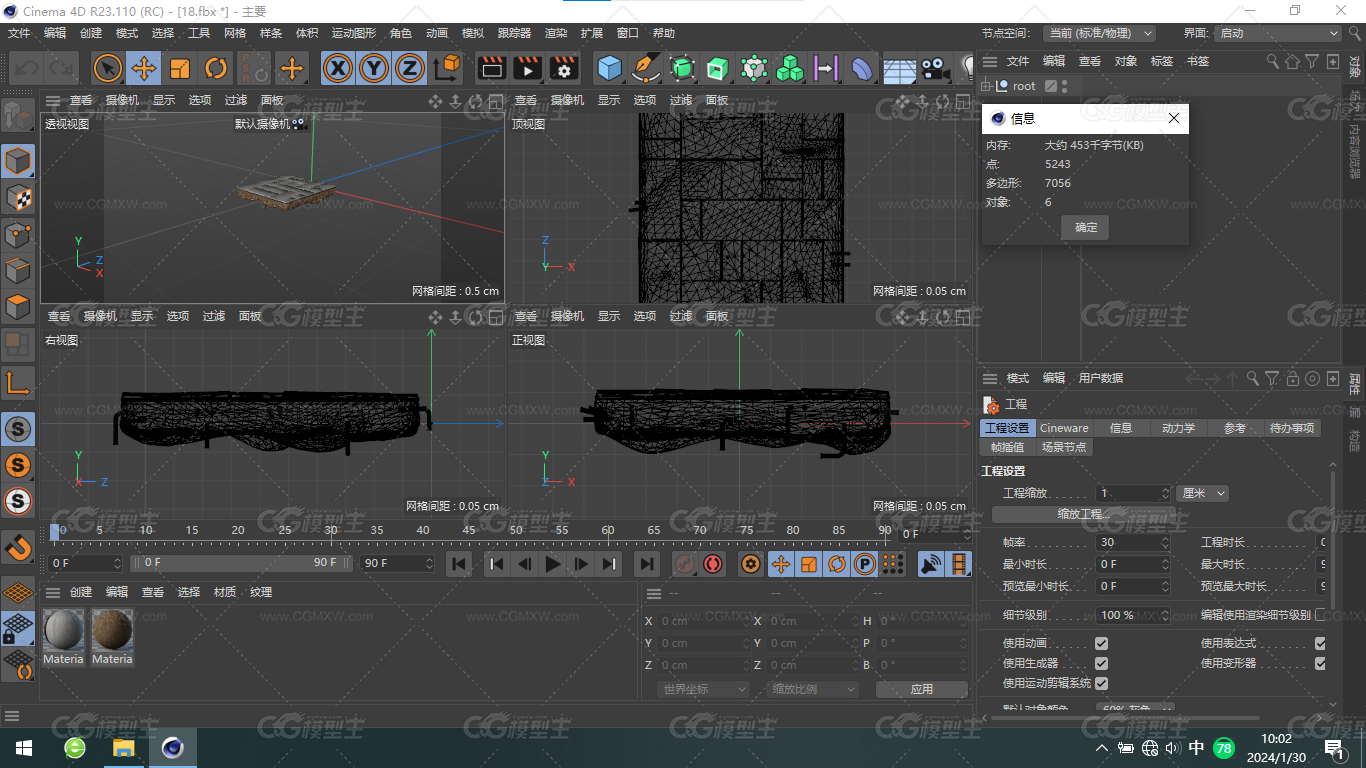Open the 界面 layout dropdown showing 启动
The width and height of the screenshot is (1366, 768).
point(1278,33)
